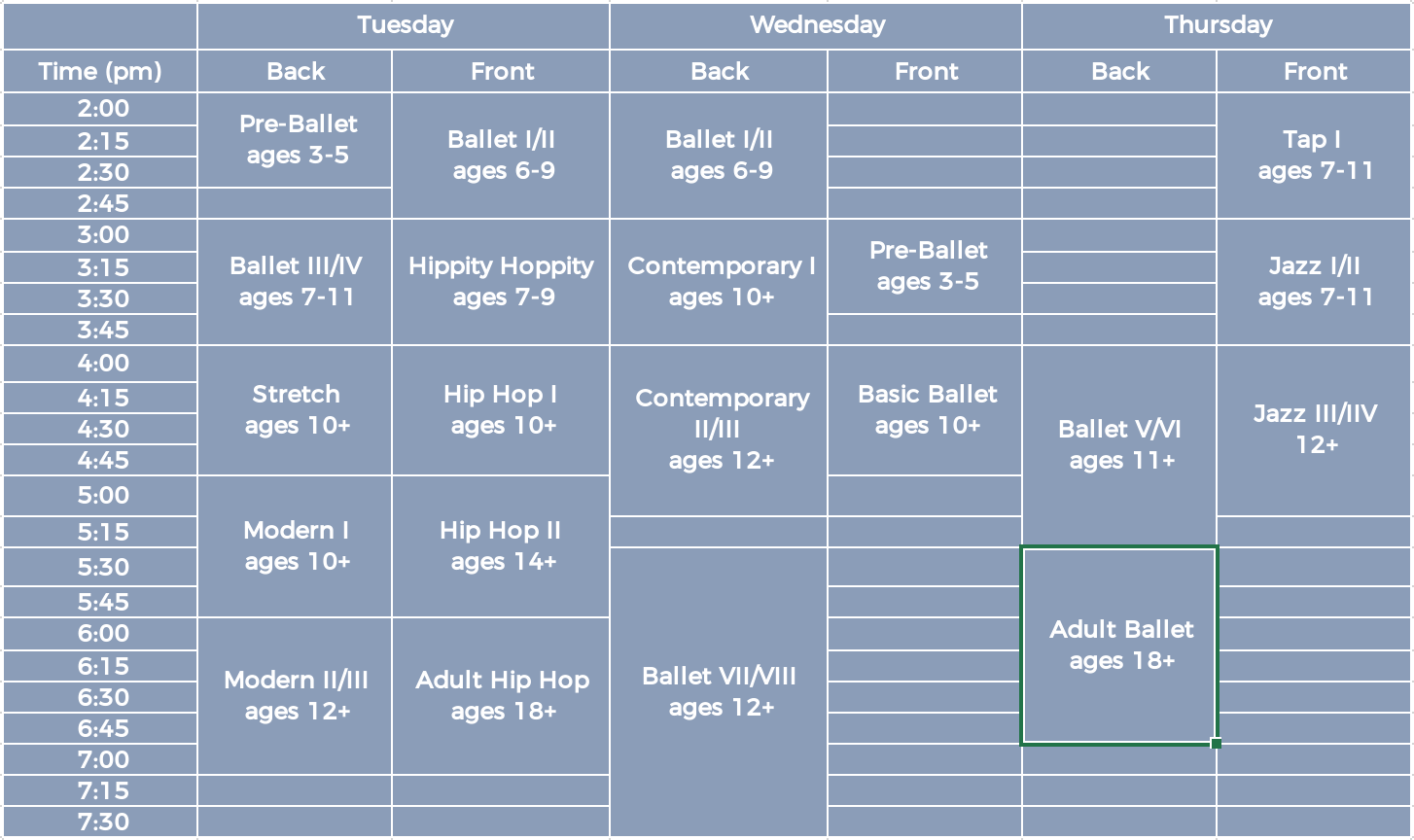Select the Jazz III/IIV 12+ cell

click(1315, 430)
